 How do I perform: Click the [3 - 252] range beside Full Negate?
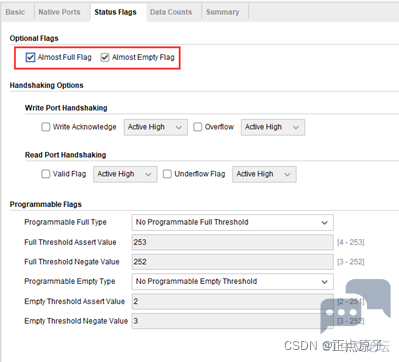tap(351, 262)
